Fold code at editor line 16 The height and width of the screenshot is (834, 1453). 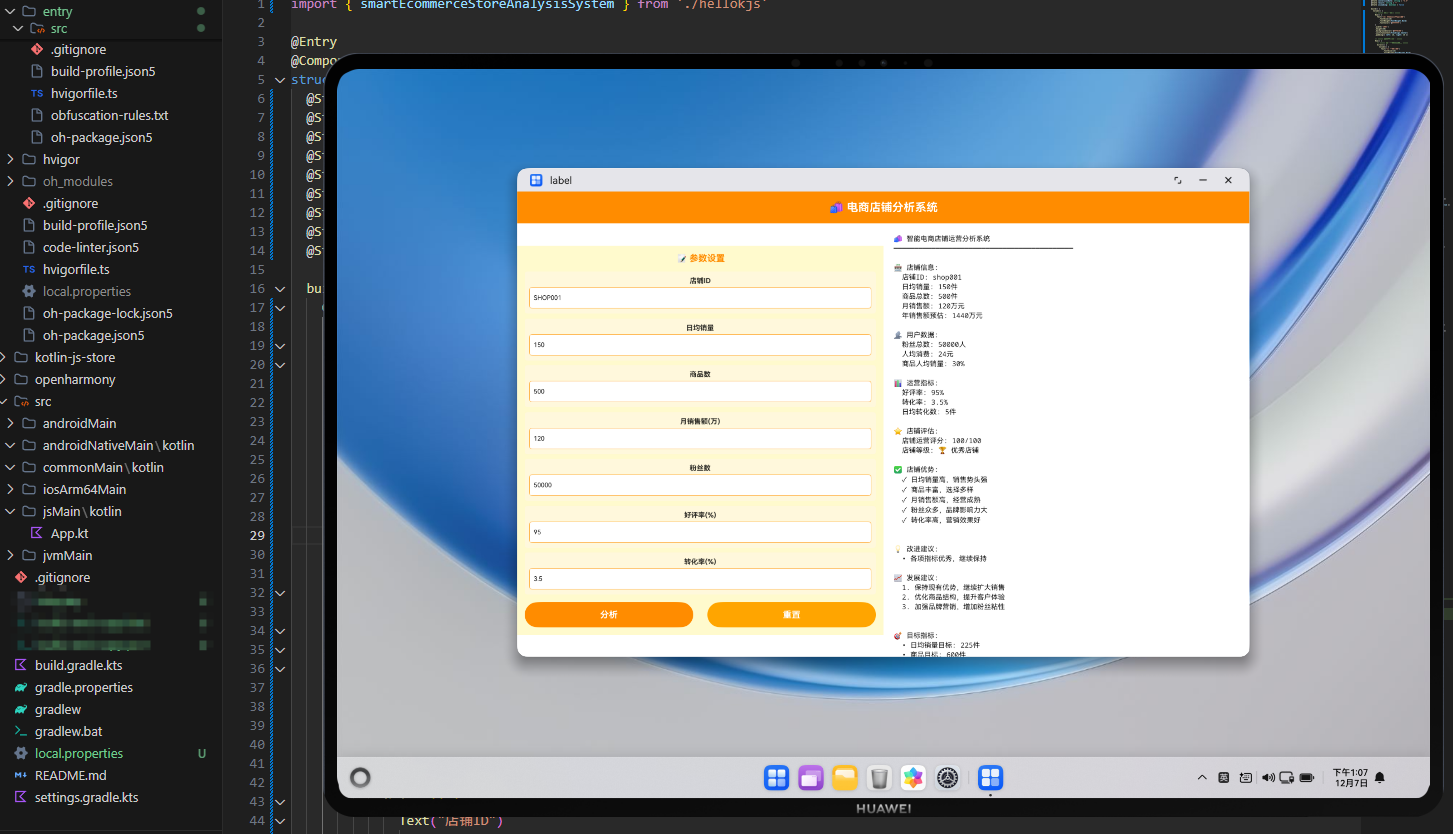coord(280,289)
